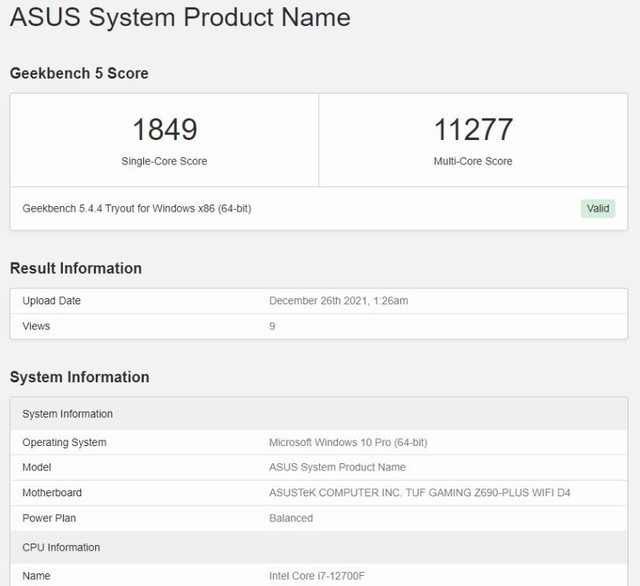Screen dimensions: 640x586
Task: Click the Model row label
Action: coord(37,467)
